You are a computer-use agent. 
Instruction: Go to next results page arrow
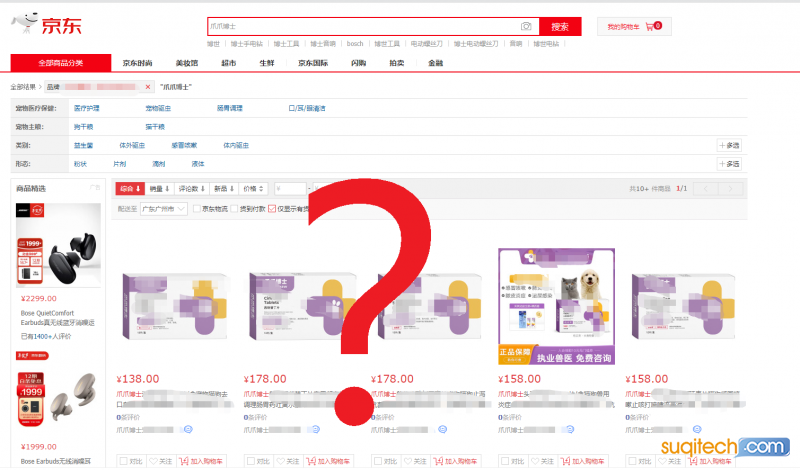pyautogui.click(x=733, y=188)
